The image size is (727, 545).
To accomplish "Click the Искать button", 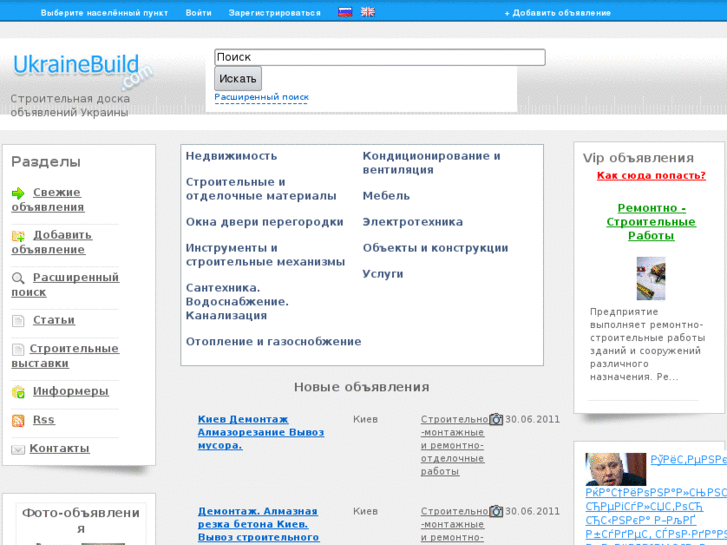I will pos(238,79).
